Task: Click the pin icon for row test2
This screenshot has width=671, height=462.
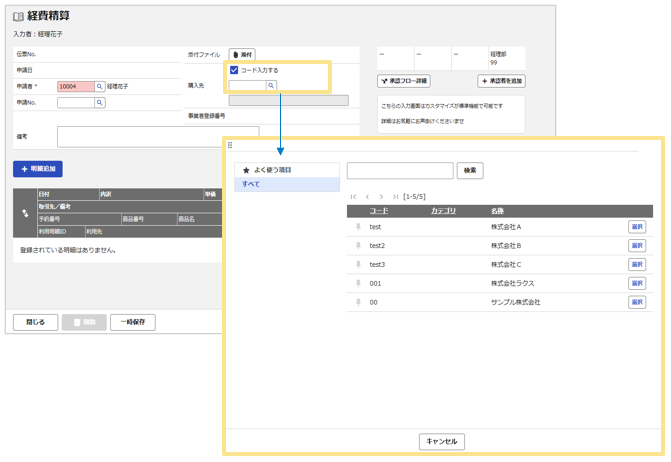Action: 359,246
